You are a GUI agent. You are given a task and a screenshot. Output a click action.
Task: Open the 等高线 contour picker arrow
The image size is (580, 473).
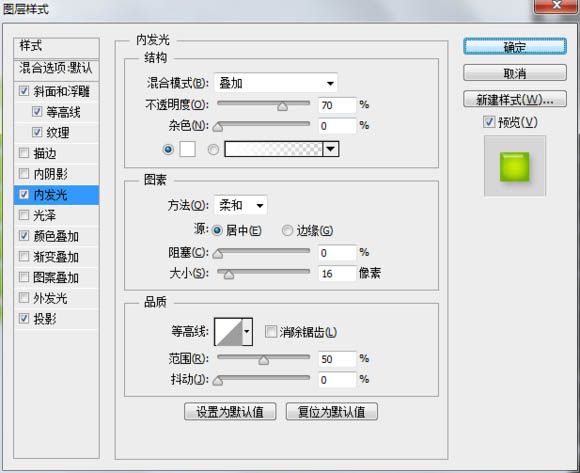click(247, 332)
